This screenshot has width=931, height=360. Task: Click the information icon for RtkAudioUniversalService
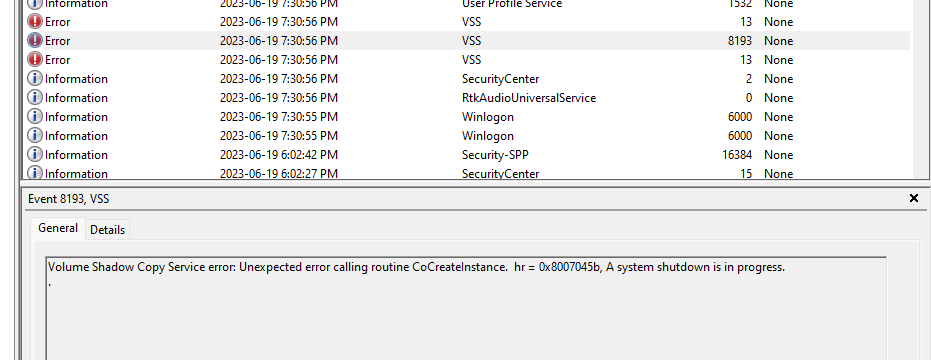click(x=35, y=97)
